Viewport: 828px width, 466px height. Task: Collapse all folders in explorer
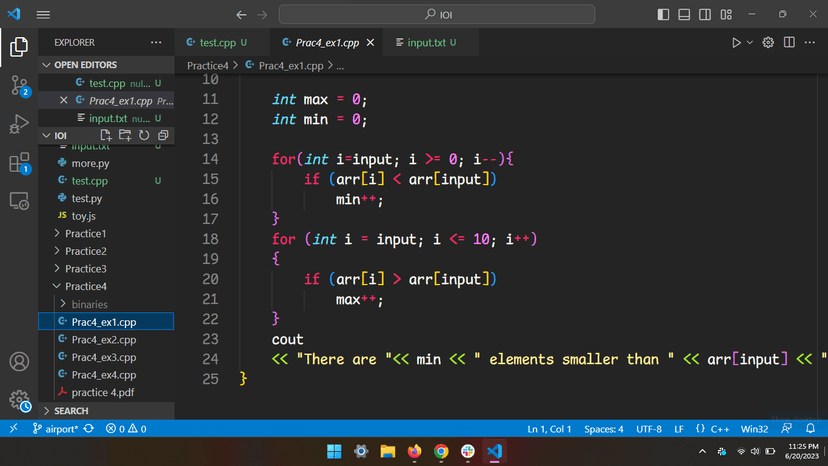[x=163, y=135]
